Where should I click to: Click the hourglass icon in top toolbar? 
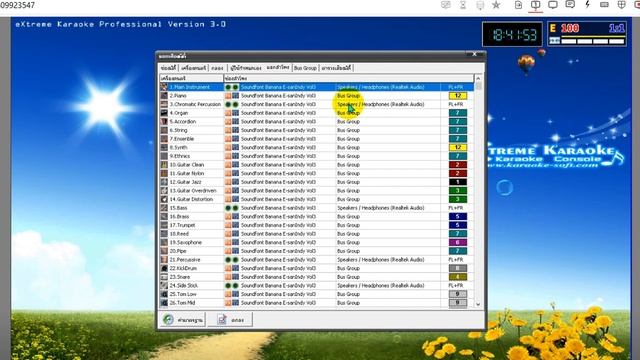[x=463, y=5]
